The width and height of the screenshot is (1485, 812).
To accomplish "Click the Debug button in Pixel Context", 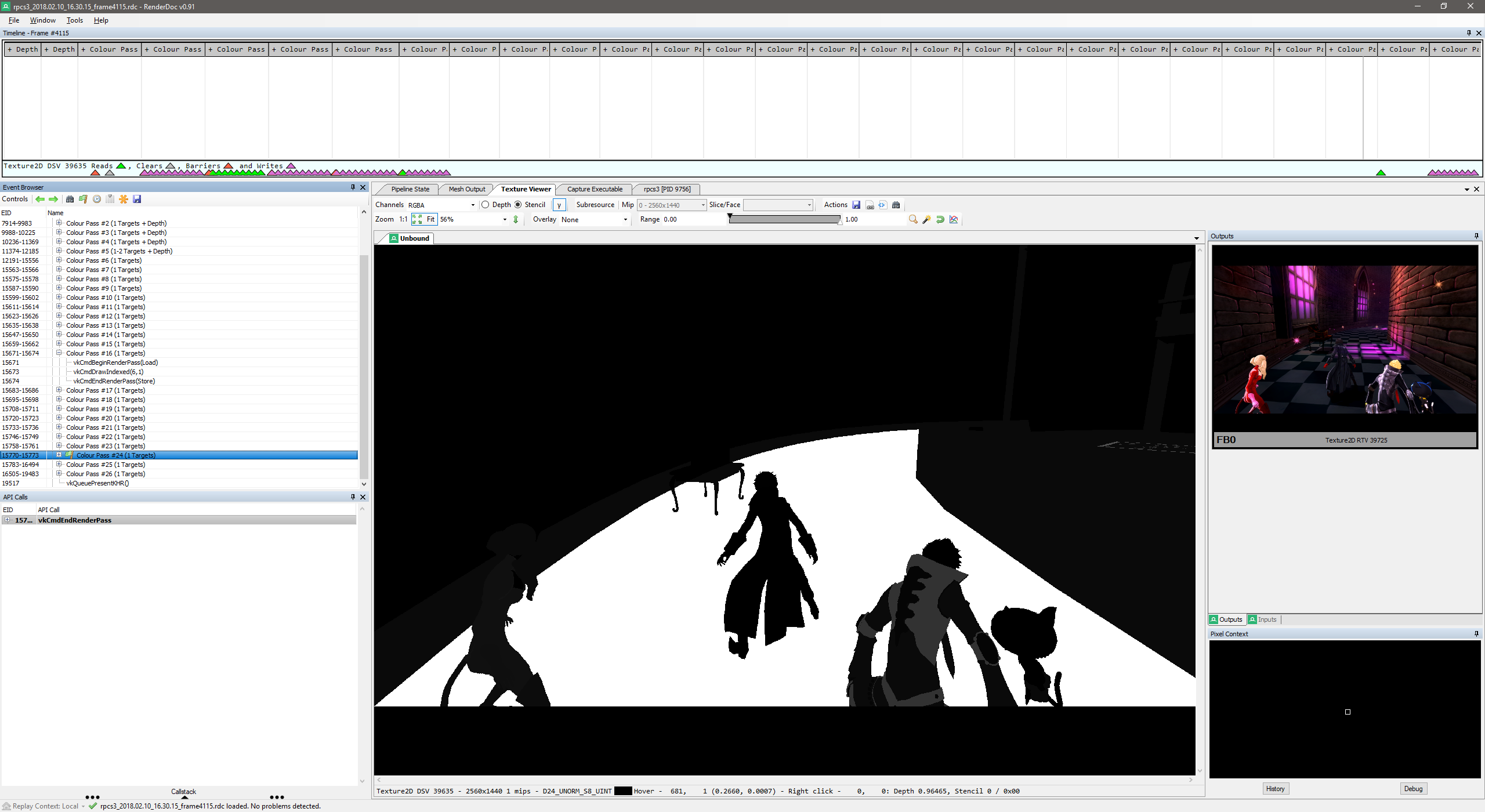I will tap(1413, 788).
